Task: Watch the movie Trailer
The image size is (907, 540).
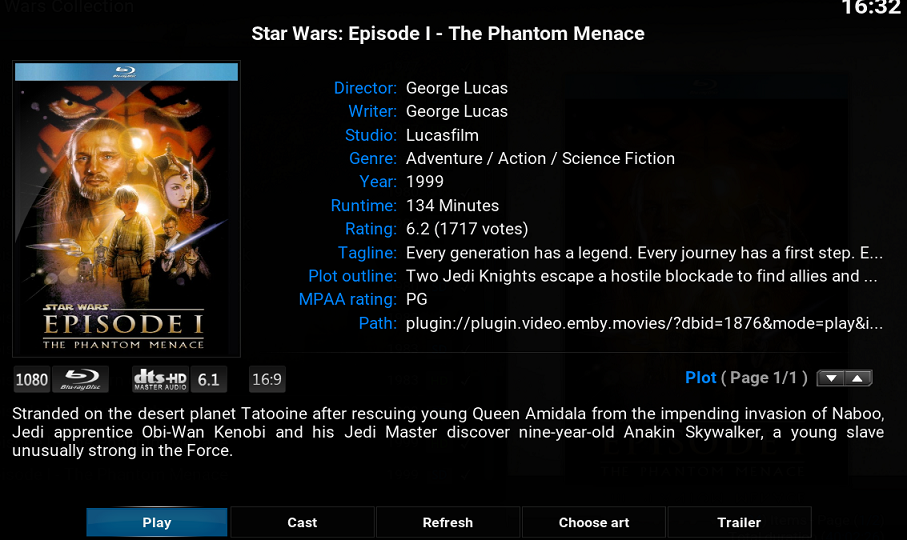Action: 739,522
